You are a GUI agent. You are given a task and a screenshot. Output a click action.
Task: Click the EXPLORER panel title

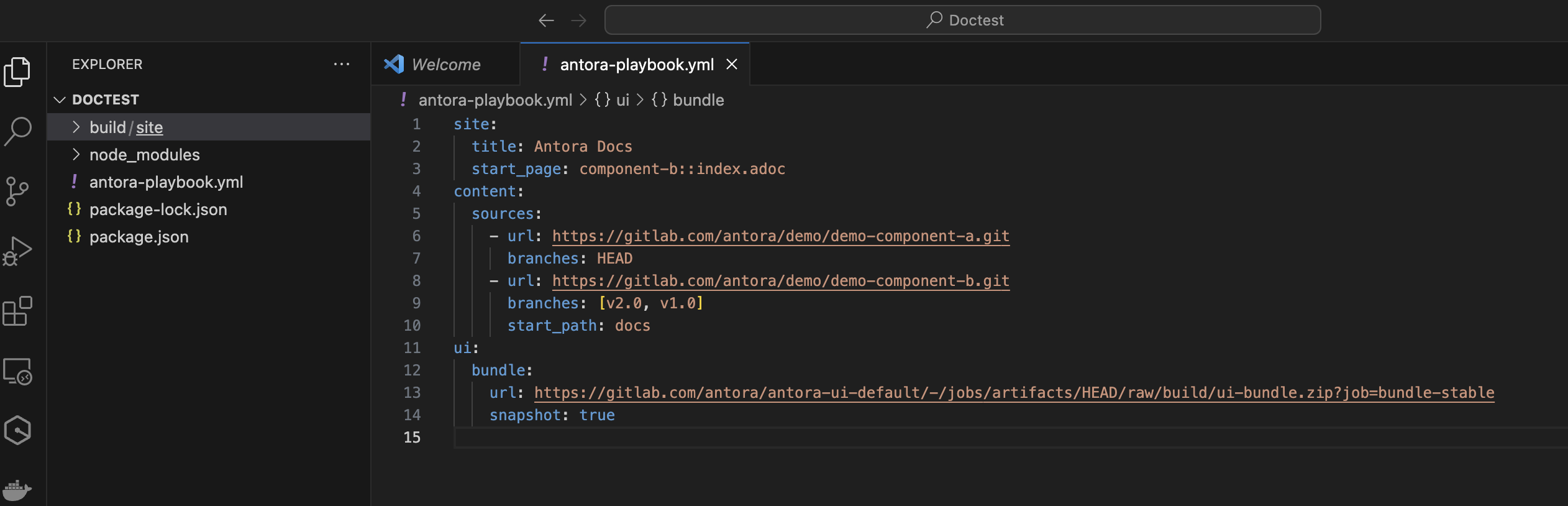coord(107,64)
